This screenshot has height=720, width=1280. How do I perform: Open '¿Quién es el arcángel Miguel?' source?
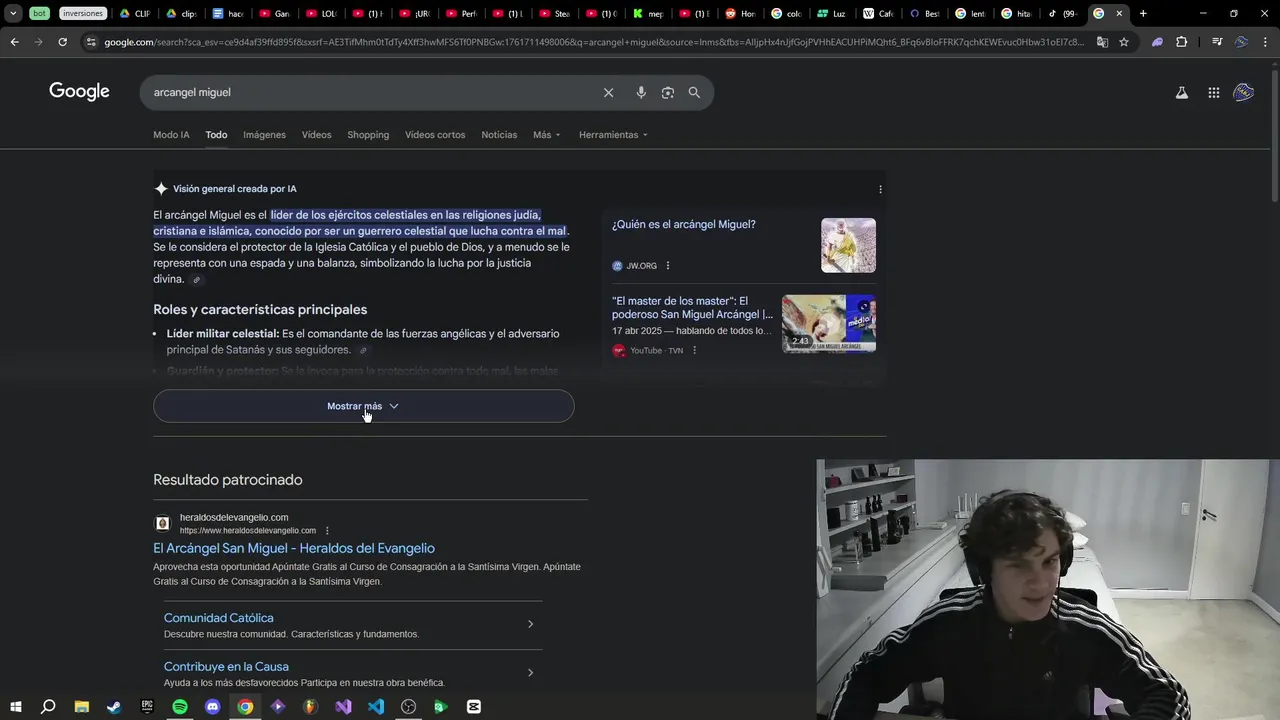pos(684,225)
